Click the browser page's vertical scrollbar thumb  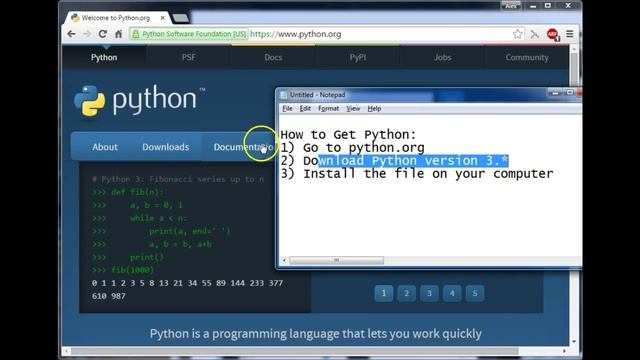click(x=574, y=69)
